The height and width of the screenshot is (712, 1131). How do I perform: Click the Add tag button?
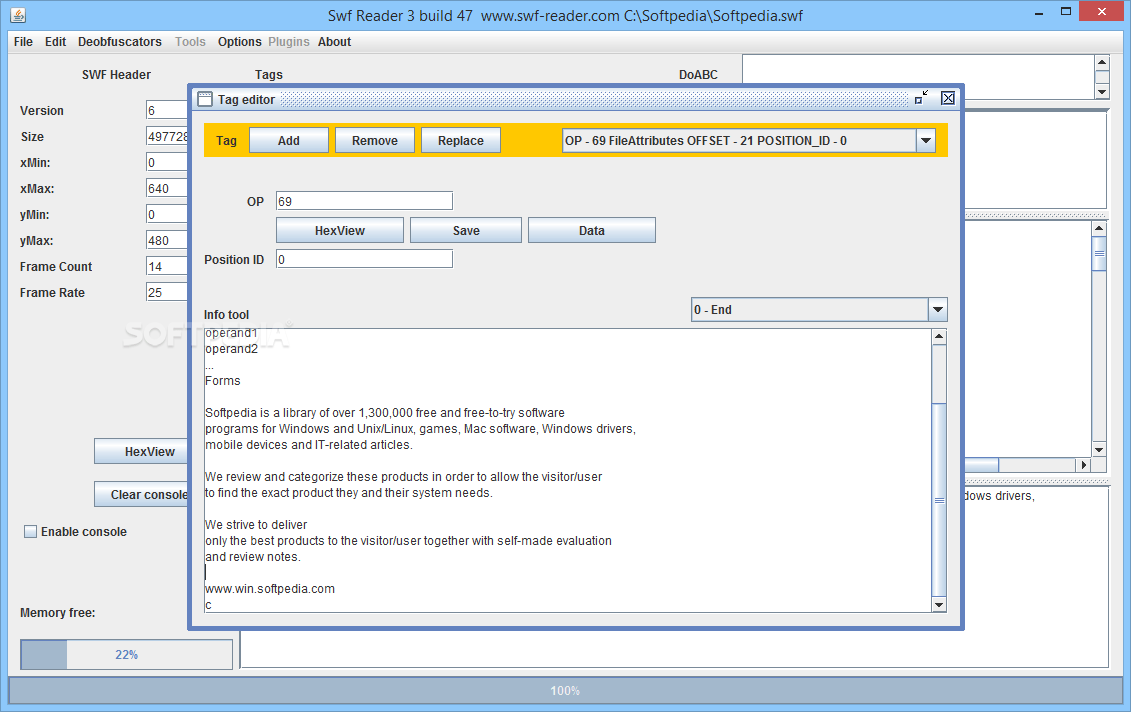pos(288,140)
